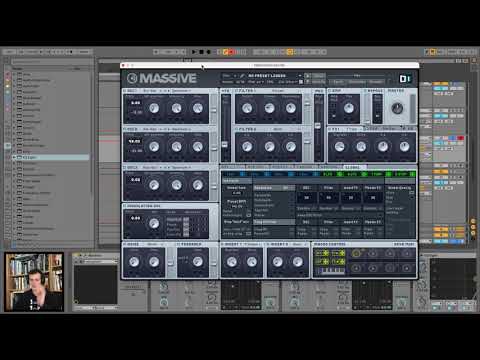The image size is (480, 360).
Task: Click FX1 last knob
Action: (x=404, y=147)
